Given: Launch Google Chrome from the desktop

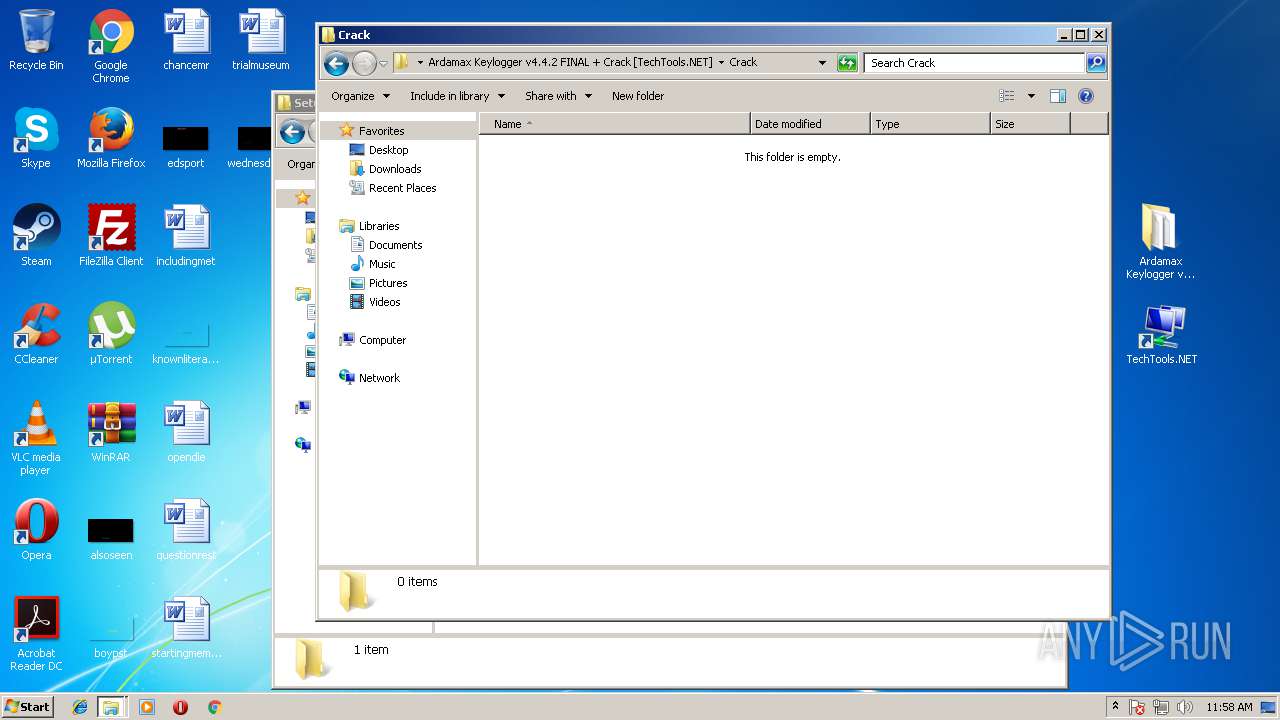Looking at the screenshot, I should (x=111, y=46).
